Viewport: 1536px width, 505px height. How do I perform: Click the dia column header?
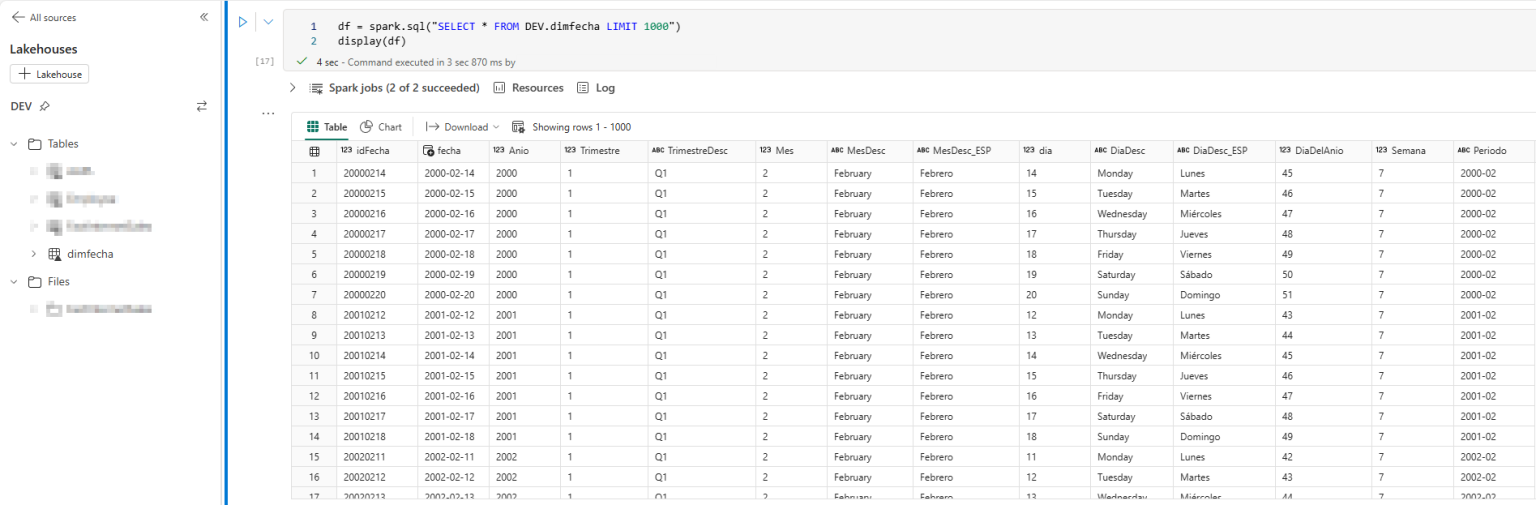(1054, 151)
